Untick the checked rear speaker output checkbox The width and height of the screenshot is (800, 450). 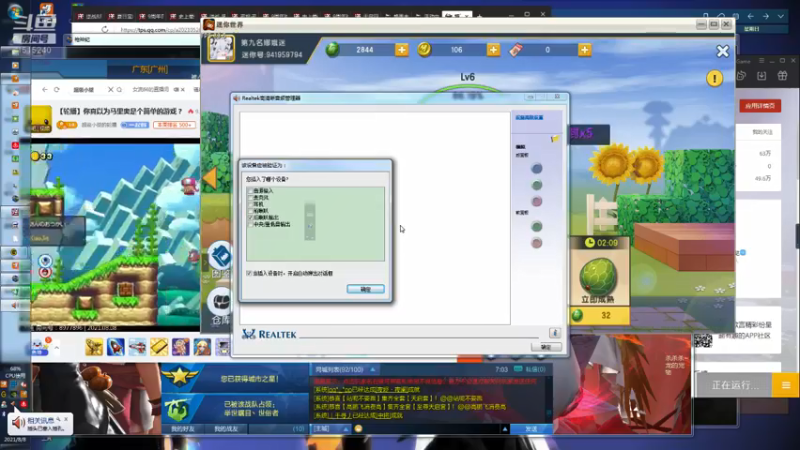coord(251,217)
